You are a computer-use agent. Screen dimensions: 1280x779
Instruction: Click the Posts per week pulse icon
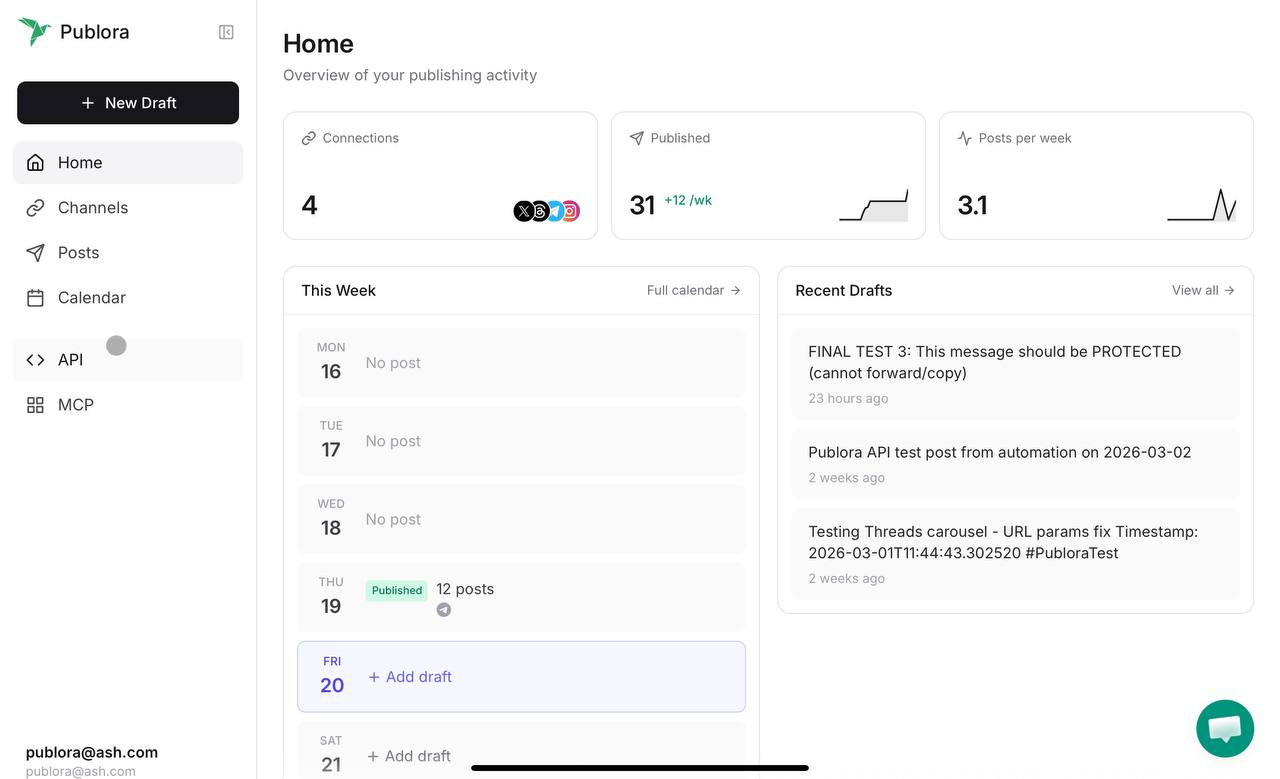click(965, 138)
